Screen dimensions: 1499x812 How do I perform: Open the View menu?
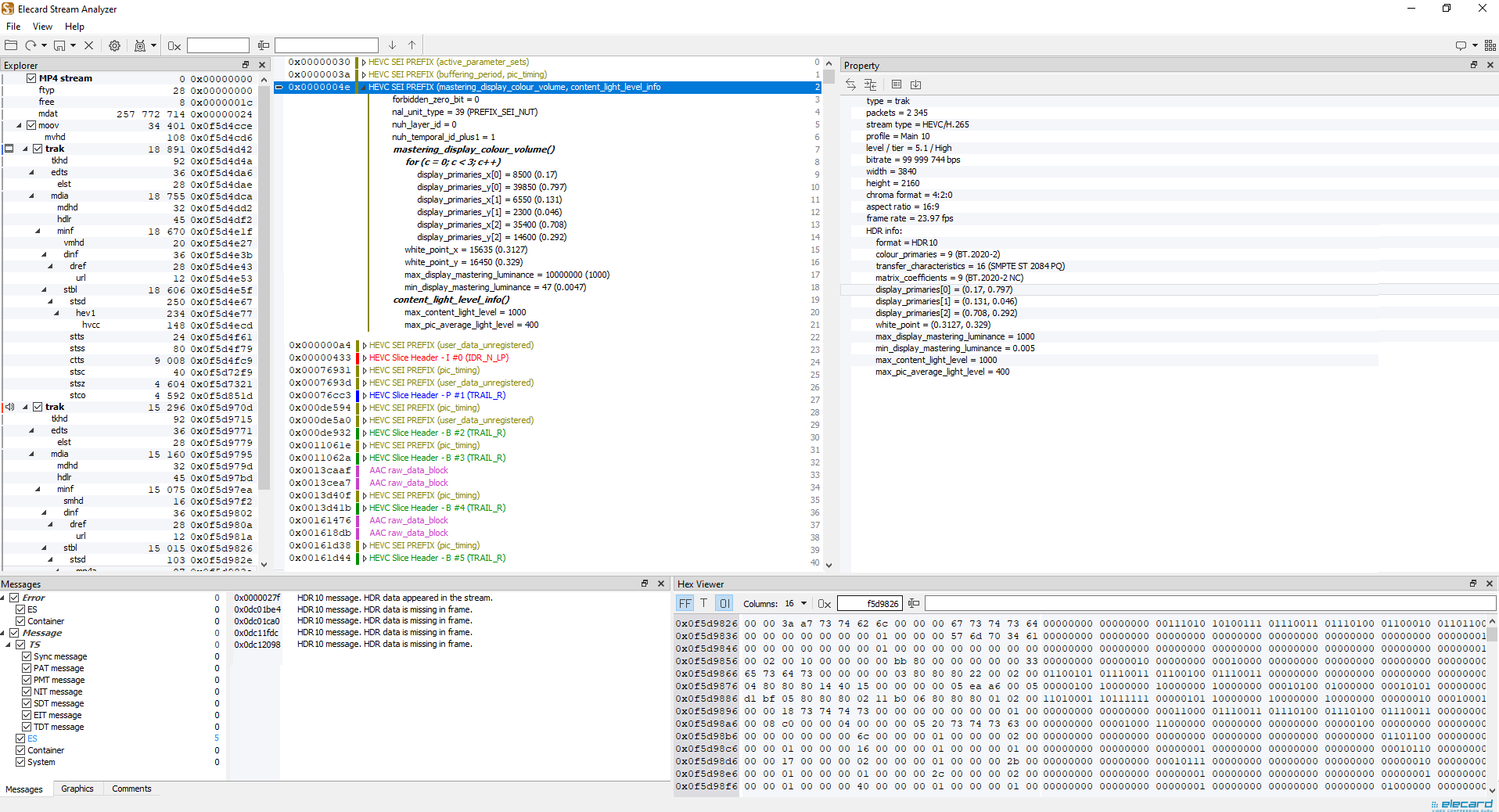pyautogui.click(x=42, y=26)
